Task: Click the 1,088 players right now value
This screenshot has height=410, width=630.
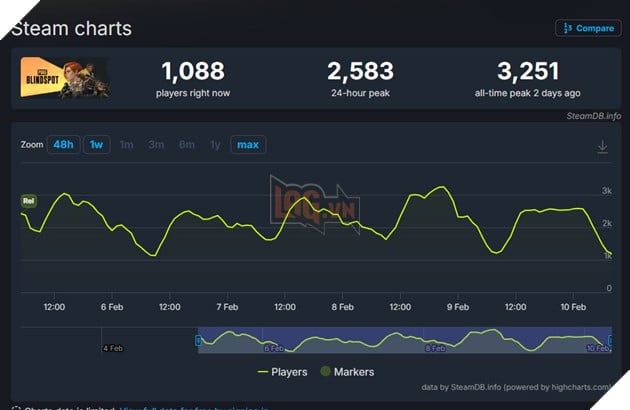Action: [193, 71]
